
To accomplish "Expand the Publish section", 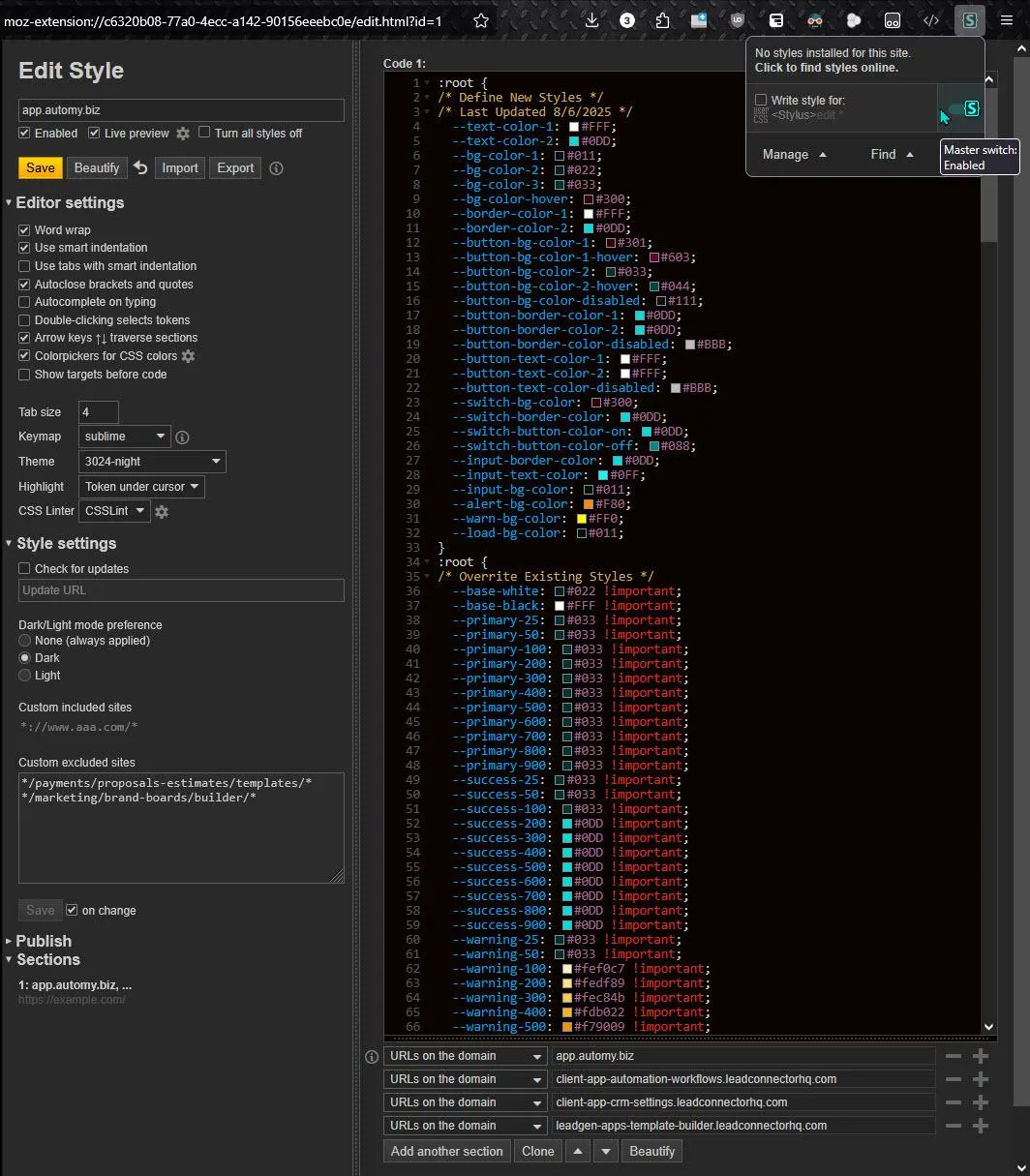I will tap(43, 941).
